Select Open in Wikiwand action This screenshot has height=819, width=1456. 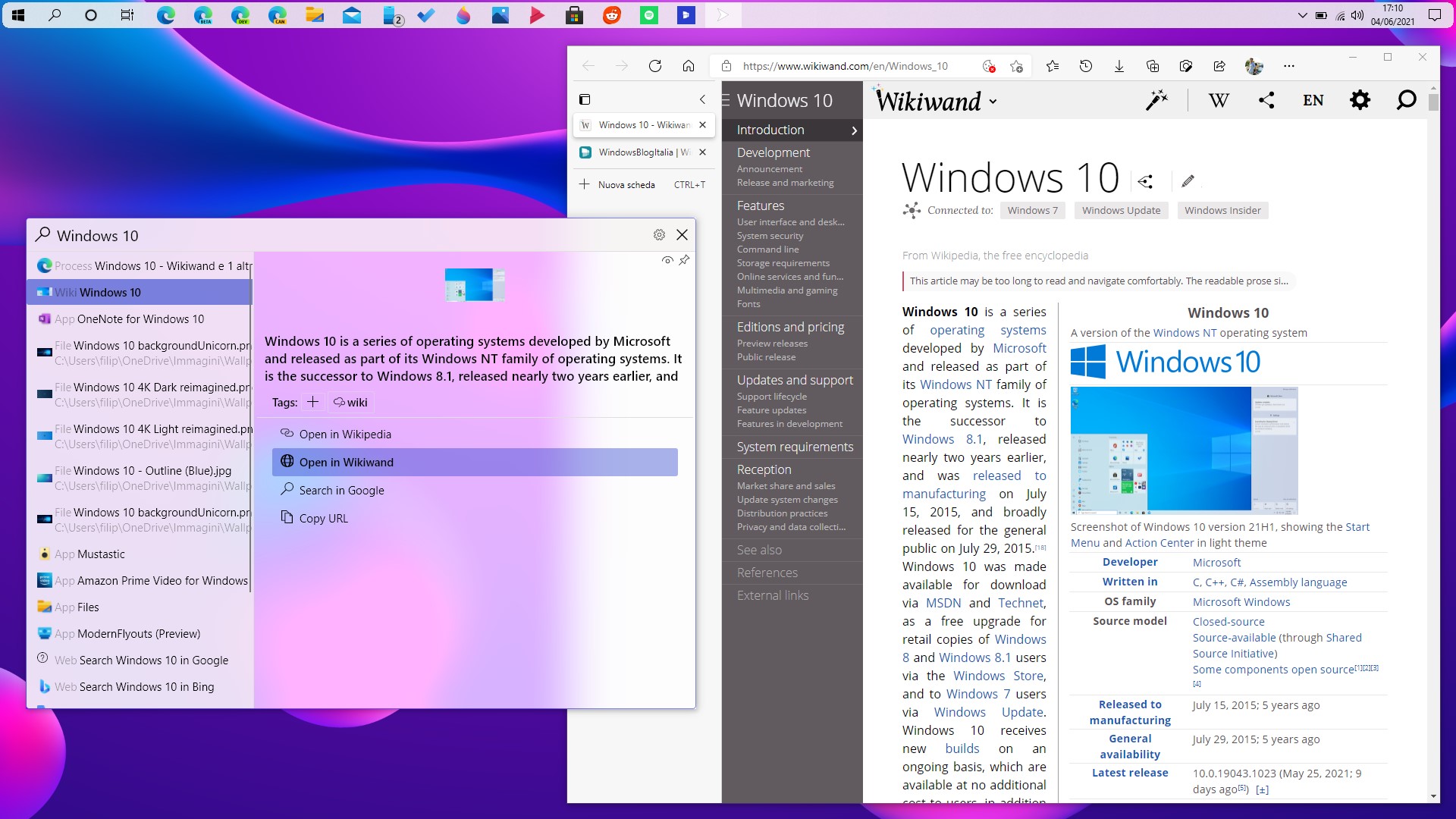click(x=475, y=462)
